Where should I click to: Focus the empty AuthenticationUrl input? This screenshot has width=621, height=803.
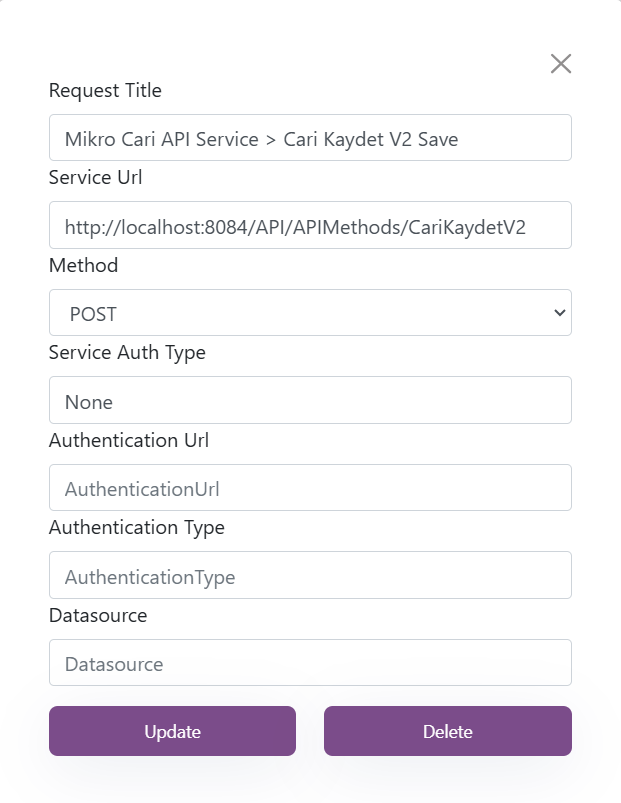coord(310,488)
